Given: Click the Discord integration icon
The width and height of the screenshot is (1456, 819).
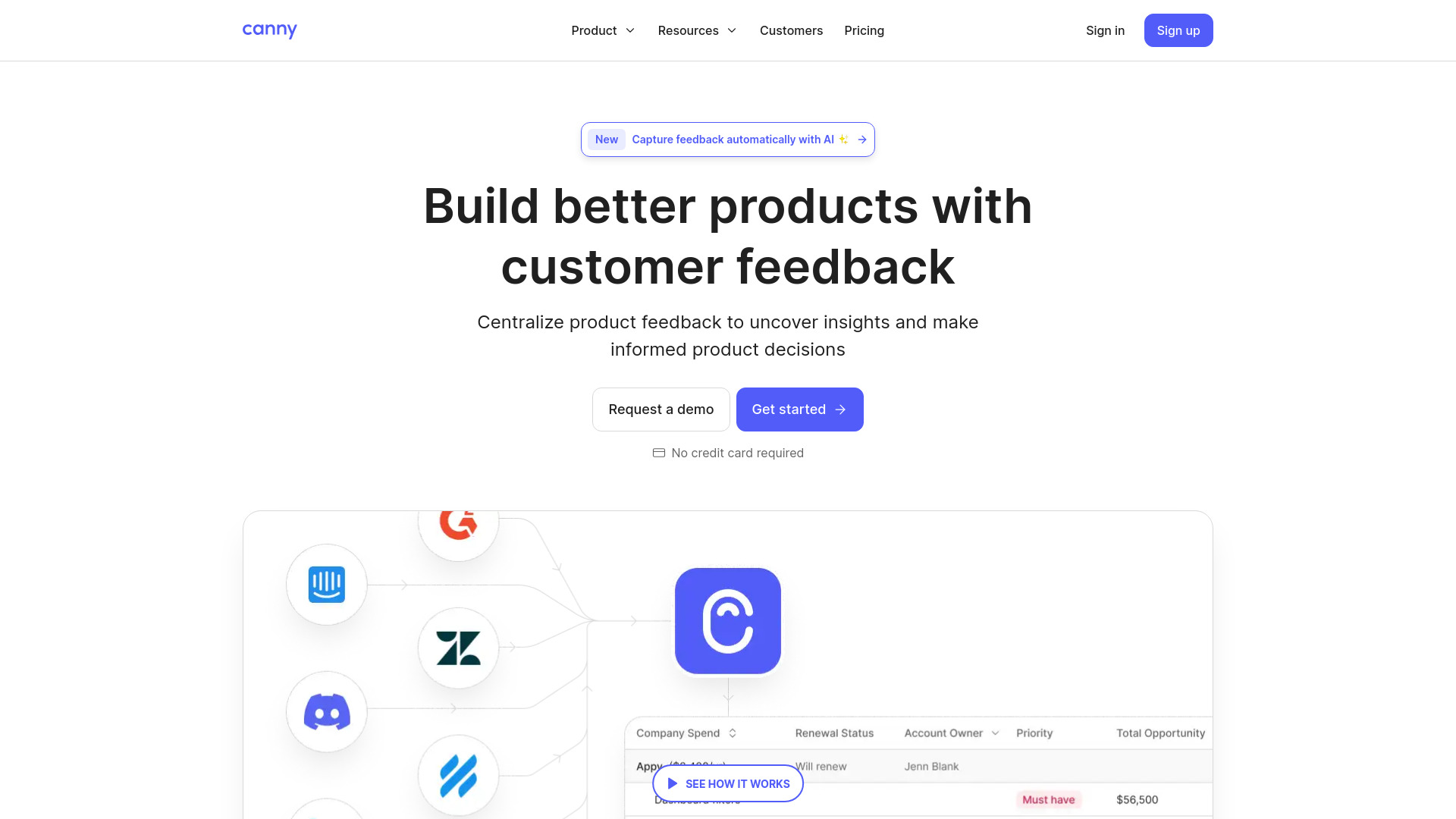Looking at the screenshot, I should tap(326, 711).
